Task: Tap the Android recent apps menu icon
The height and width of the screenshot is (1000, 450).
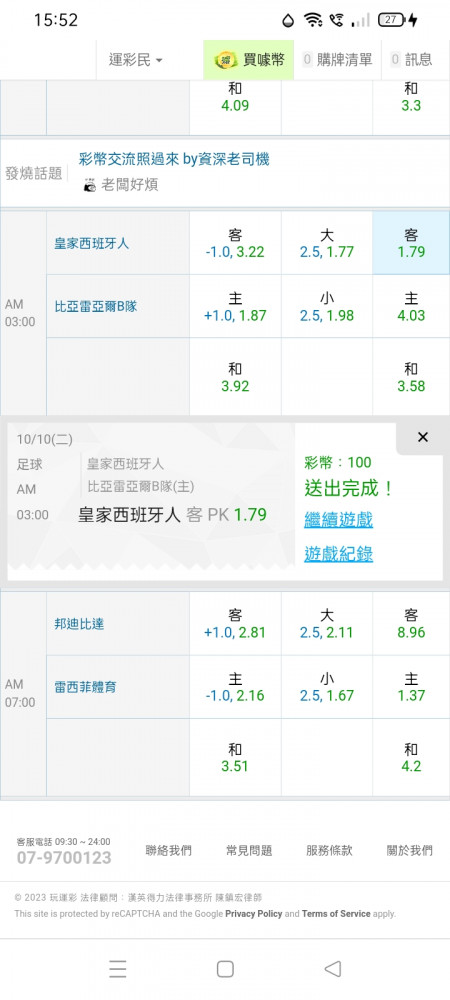Action: click(117, 969)
